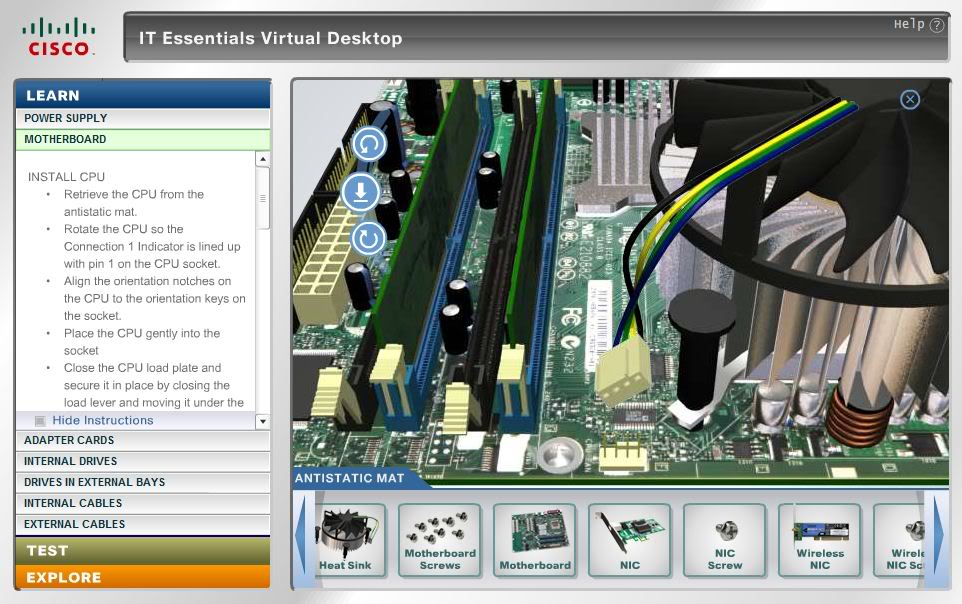This screenshot has width=962, height=604.
Task: Click 'Align the orientation notches on' instruction
Action: point(147,281)
